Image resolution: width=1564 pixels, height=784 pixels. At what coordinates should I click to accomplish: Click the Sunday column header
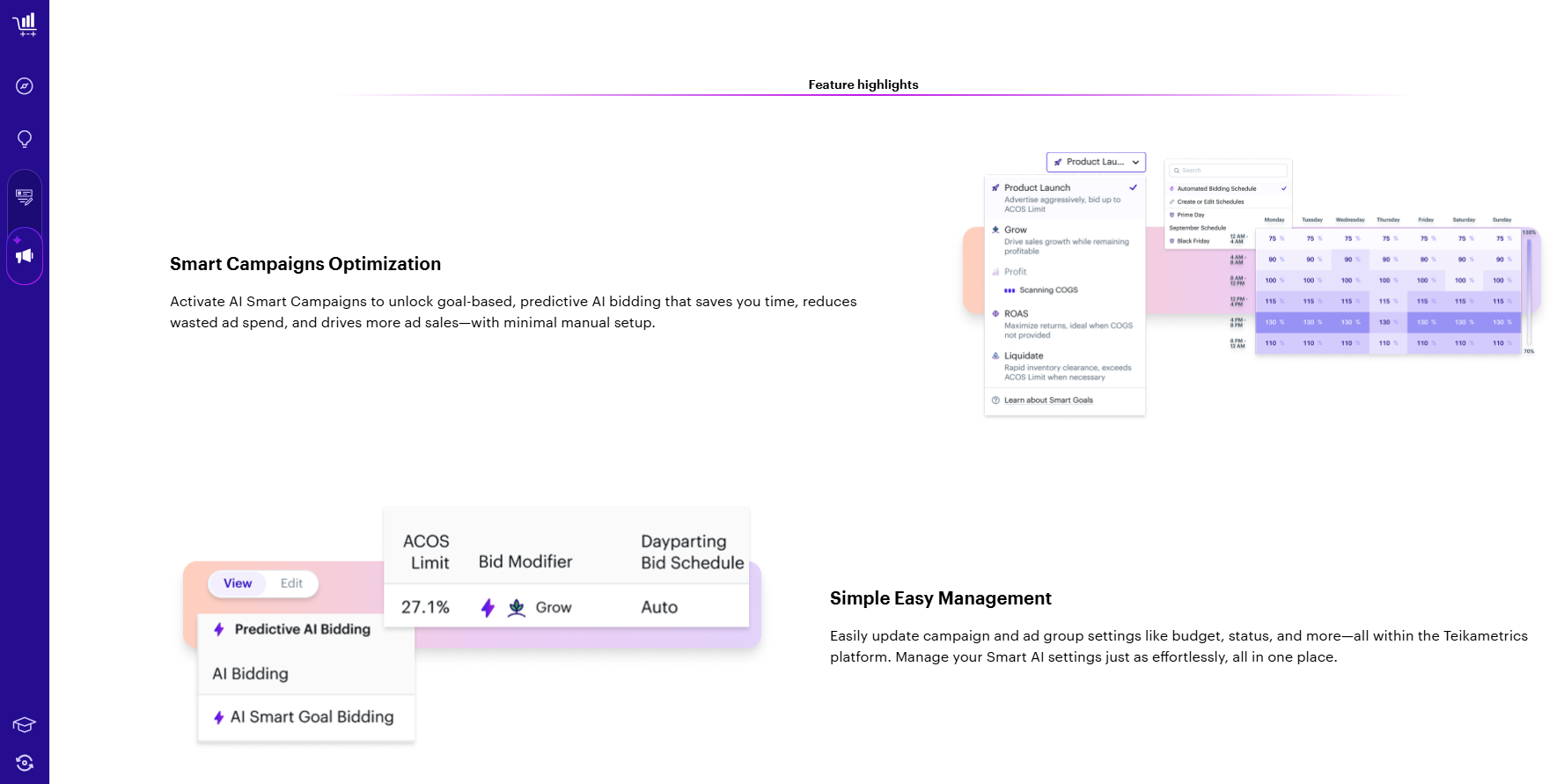tap(1502, 220)
